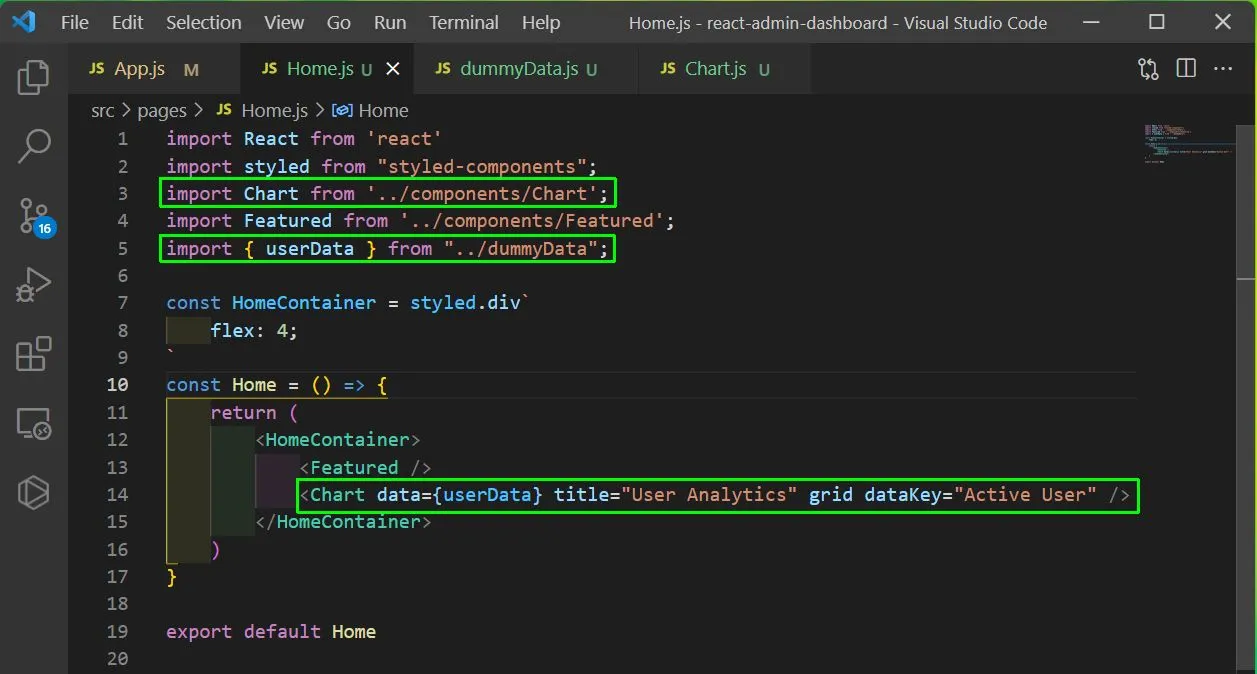Open the Selection menu
This screenshot has height=674, width=1257.
click(x=203, y=22)
